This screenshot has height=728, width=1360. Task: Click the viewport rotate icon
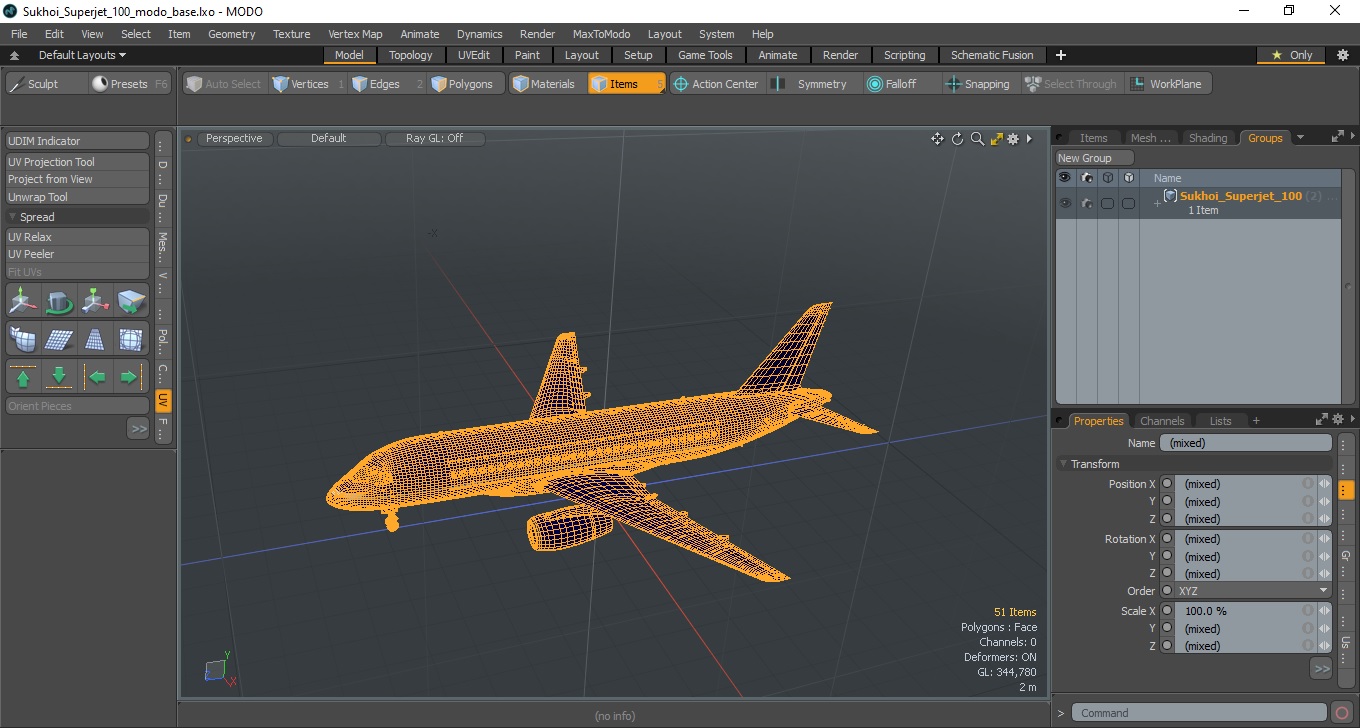point(957,139)
